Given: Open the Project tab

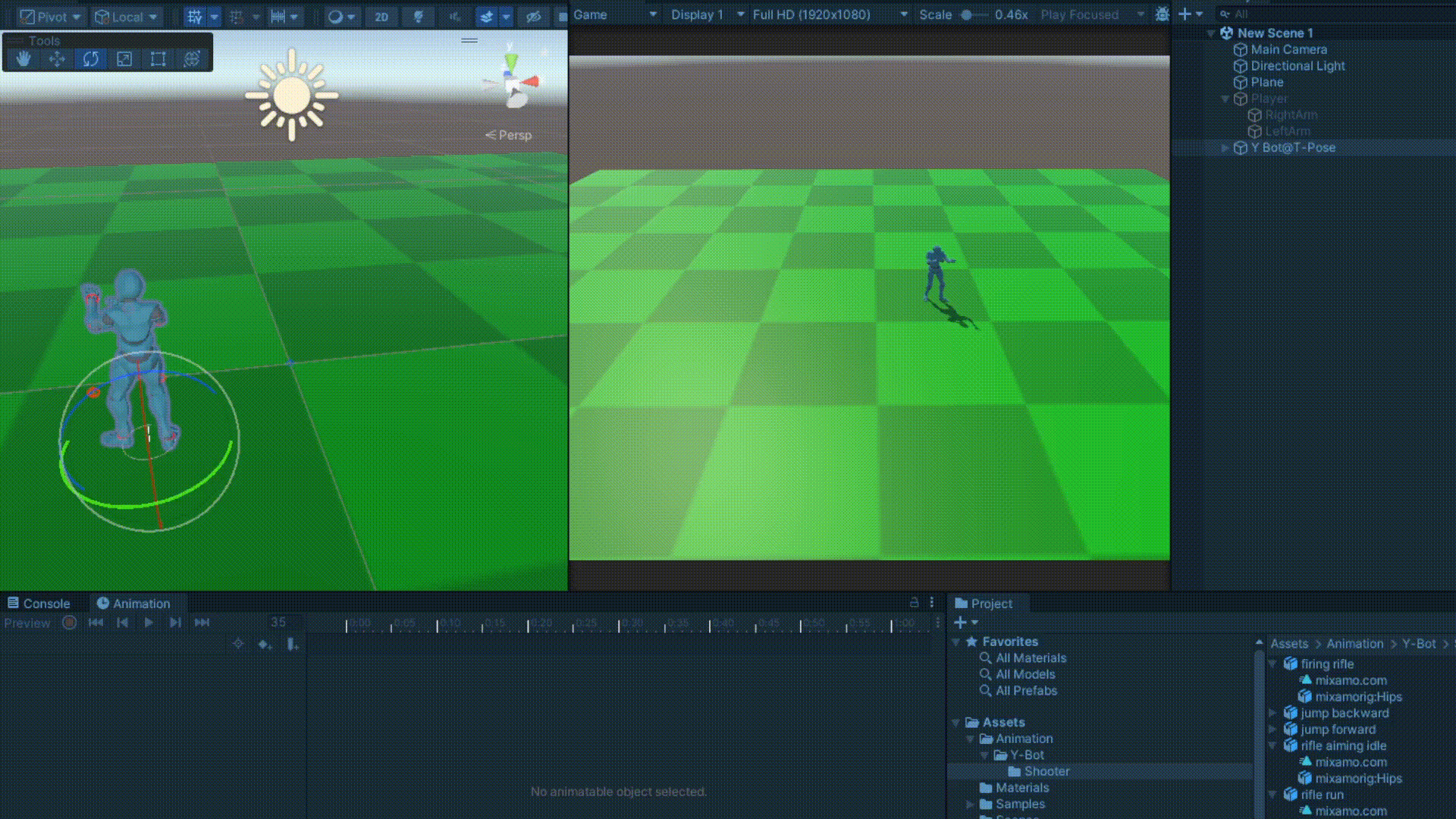Looking at the screenshot, I should click(x=984, y=604).
